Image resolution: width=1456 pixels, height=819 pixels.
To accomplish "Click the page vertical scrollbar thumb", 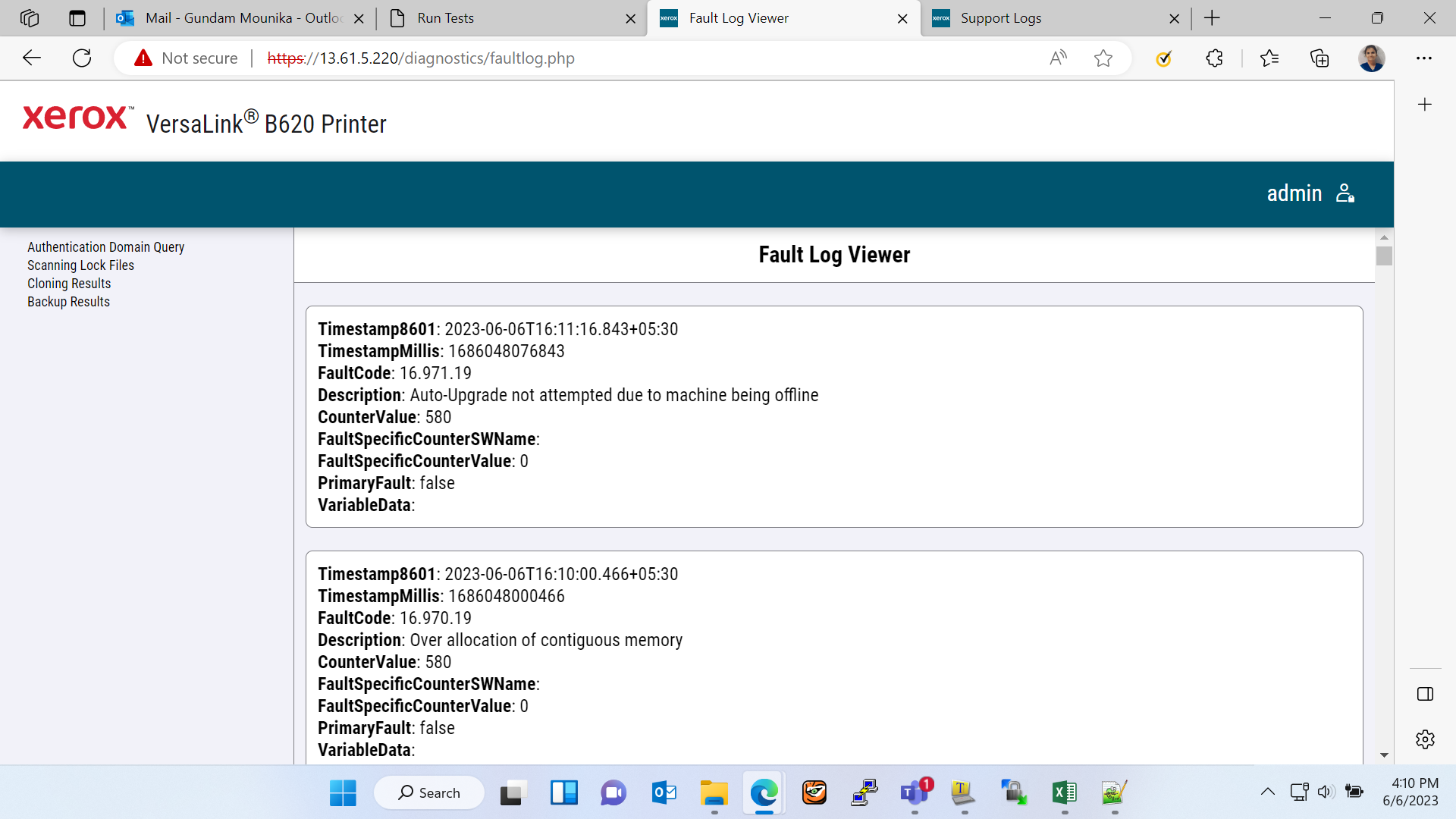I will (x=1384, y=256).
